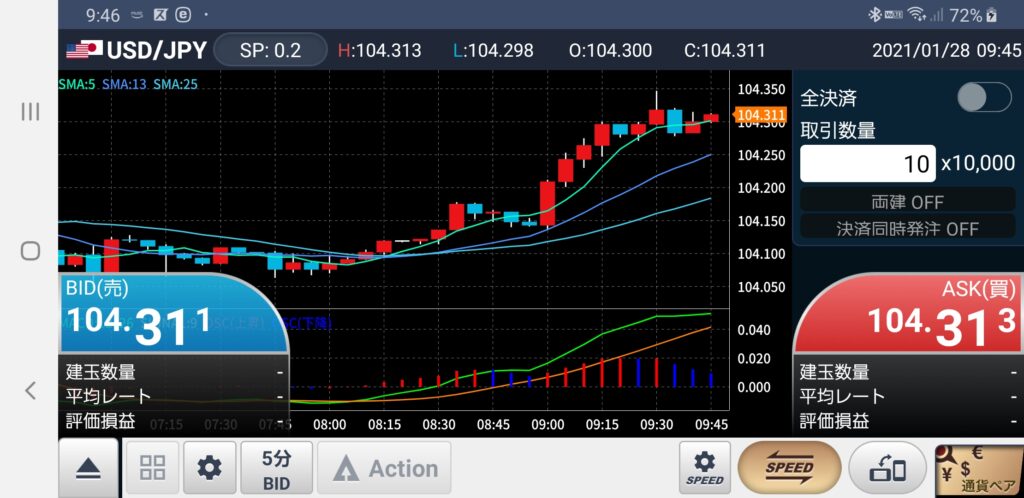
Task: Open chart settings gear icon
Action: [210, 468]
